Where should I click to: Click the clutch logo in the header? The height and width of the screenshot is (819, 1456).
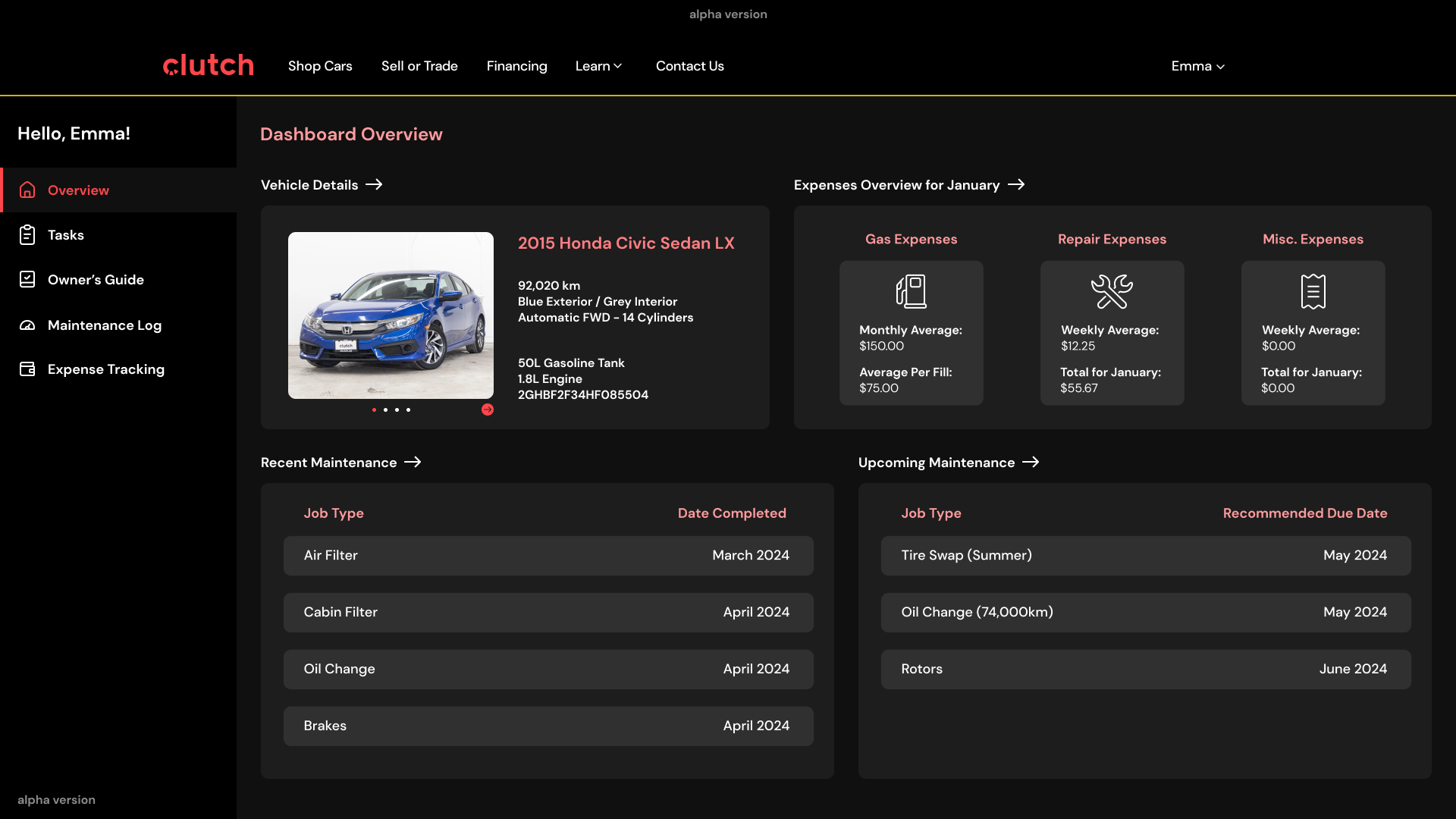click(209, 65)
